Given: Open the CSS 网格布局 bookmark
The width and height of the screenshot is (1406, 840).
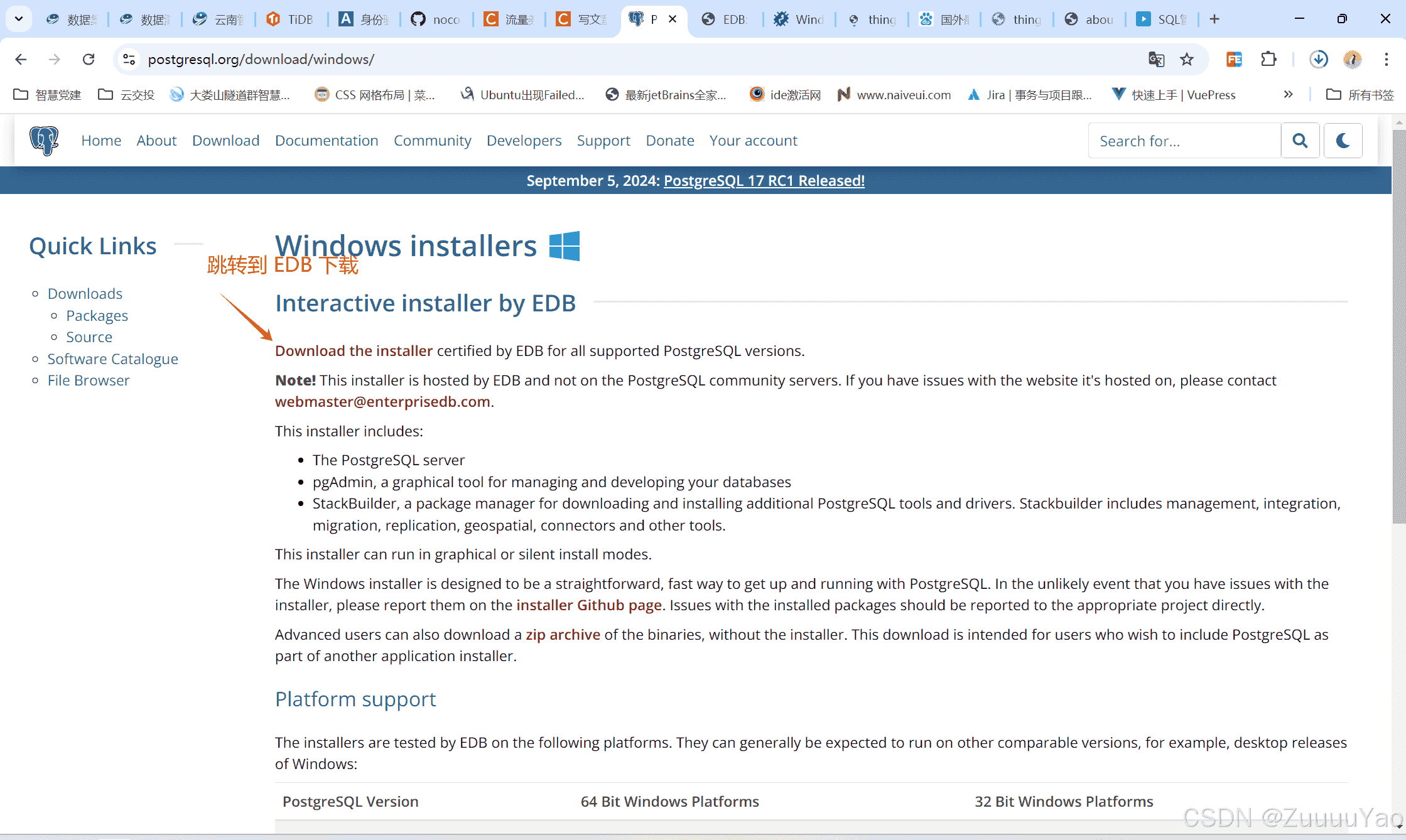Looking at the screenshot, I should click(375, 94).
